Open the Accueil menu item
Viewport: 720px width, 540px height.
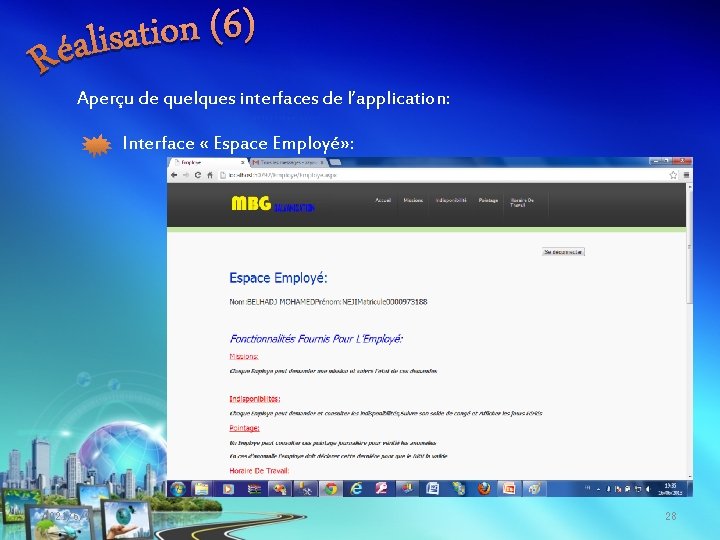click(383, 200)
